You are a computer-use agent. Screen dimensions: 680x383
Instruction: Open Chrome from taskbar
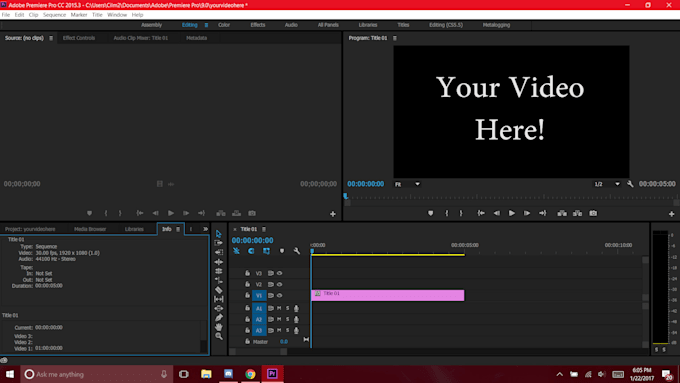pos(250,374)
